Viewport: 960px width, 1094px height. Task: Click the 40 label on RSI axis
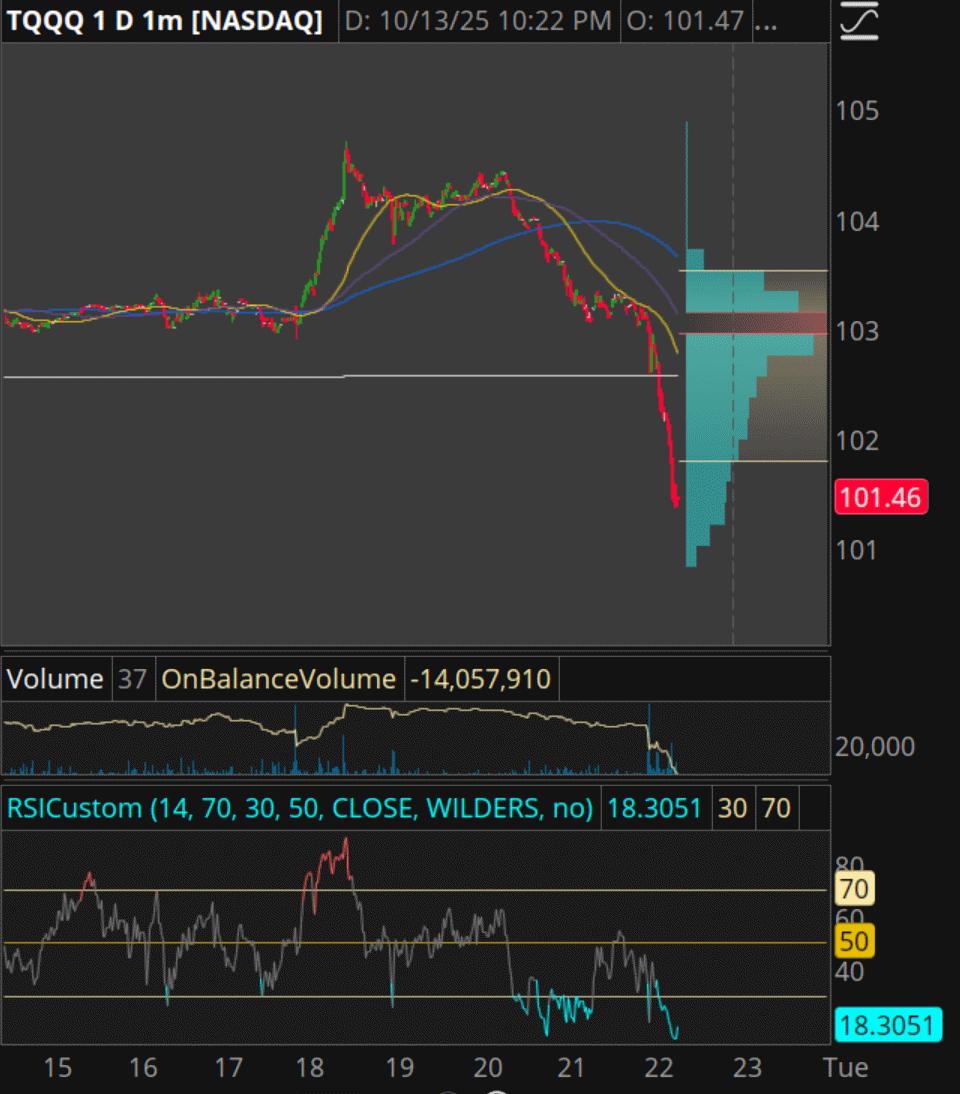click(x=849, y=972)
